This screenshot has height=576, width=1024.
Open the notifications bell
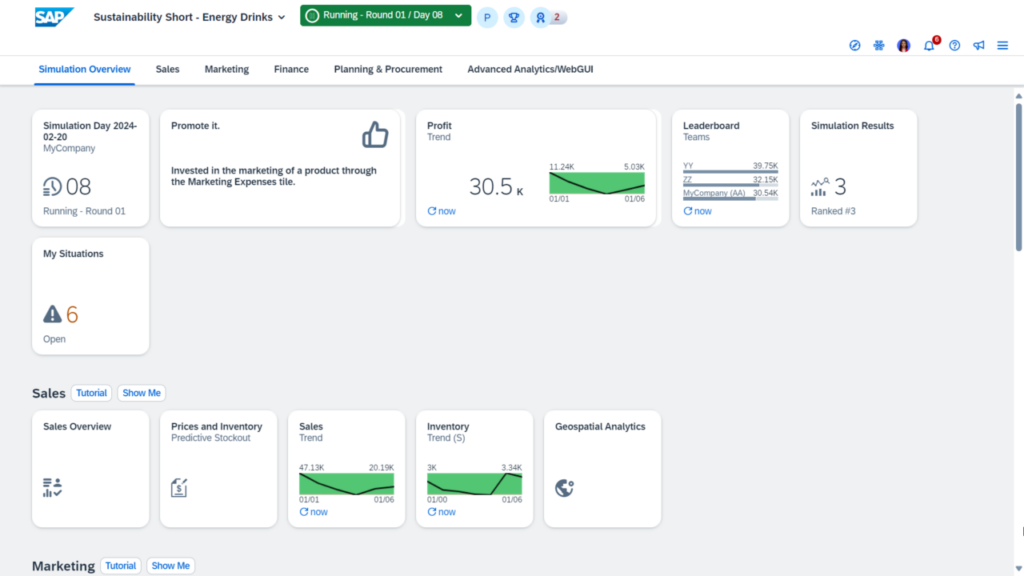pos(929,46)
